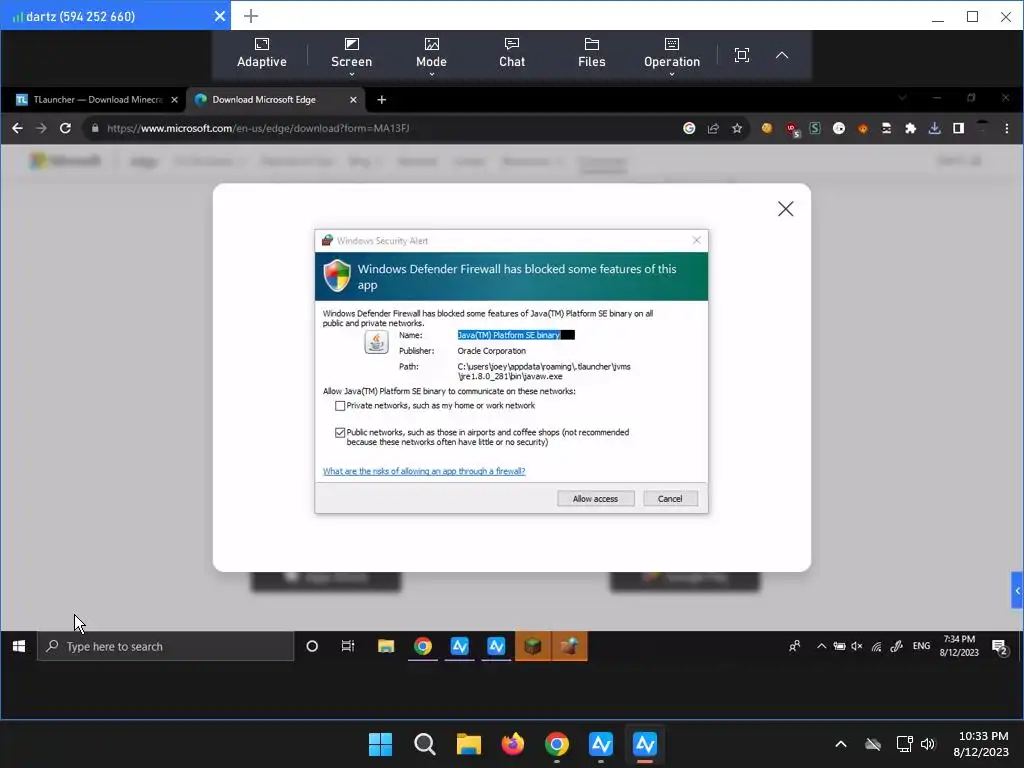Click the fullscreen icon in remote toolbar
Screen dimensions: 1024x768
click(741, 55)
